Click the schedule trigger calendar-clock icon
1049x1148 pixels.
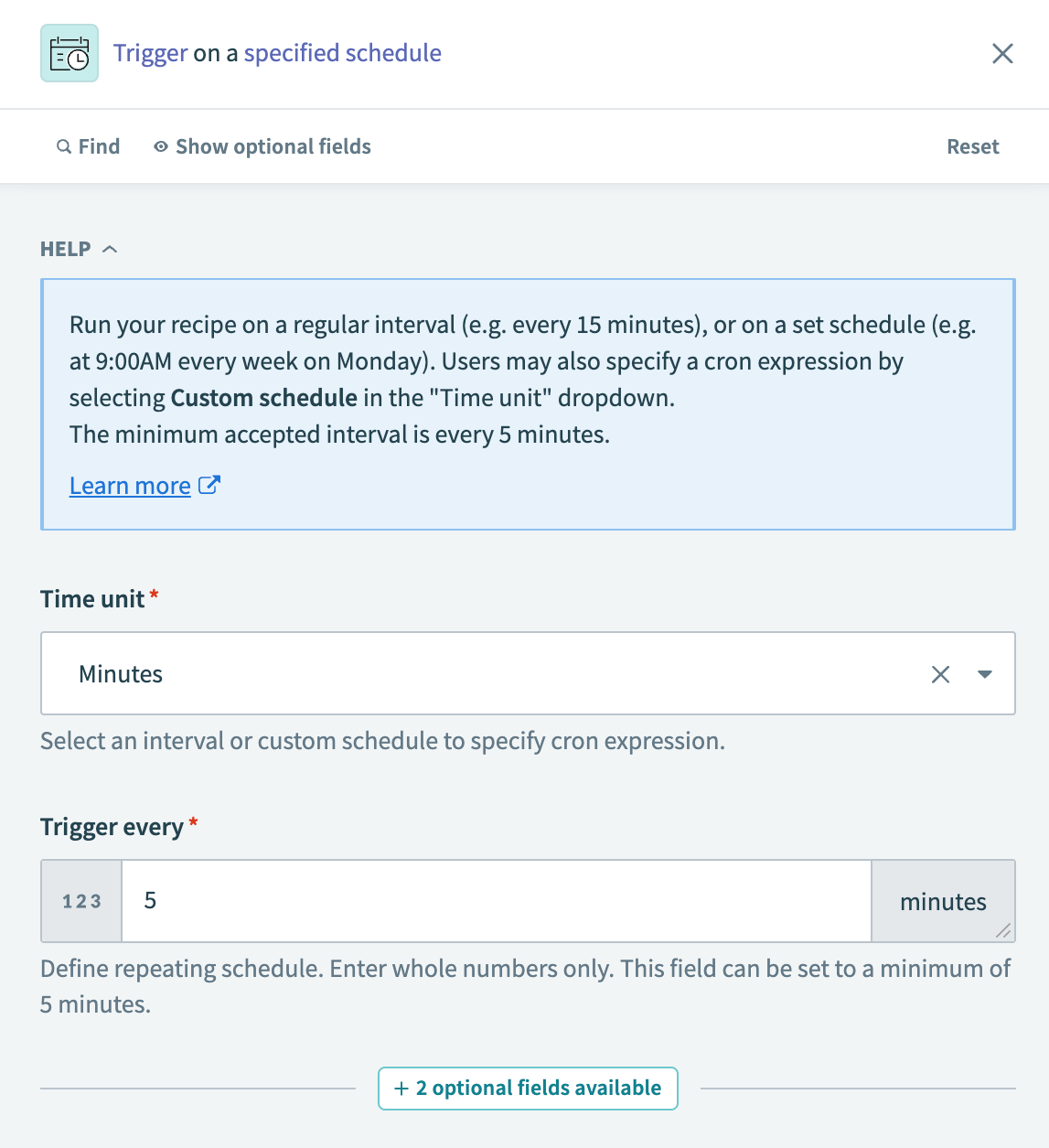(70, 53)
